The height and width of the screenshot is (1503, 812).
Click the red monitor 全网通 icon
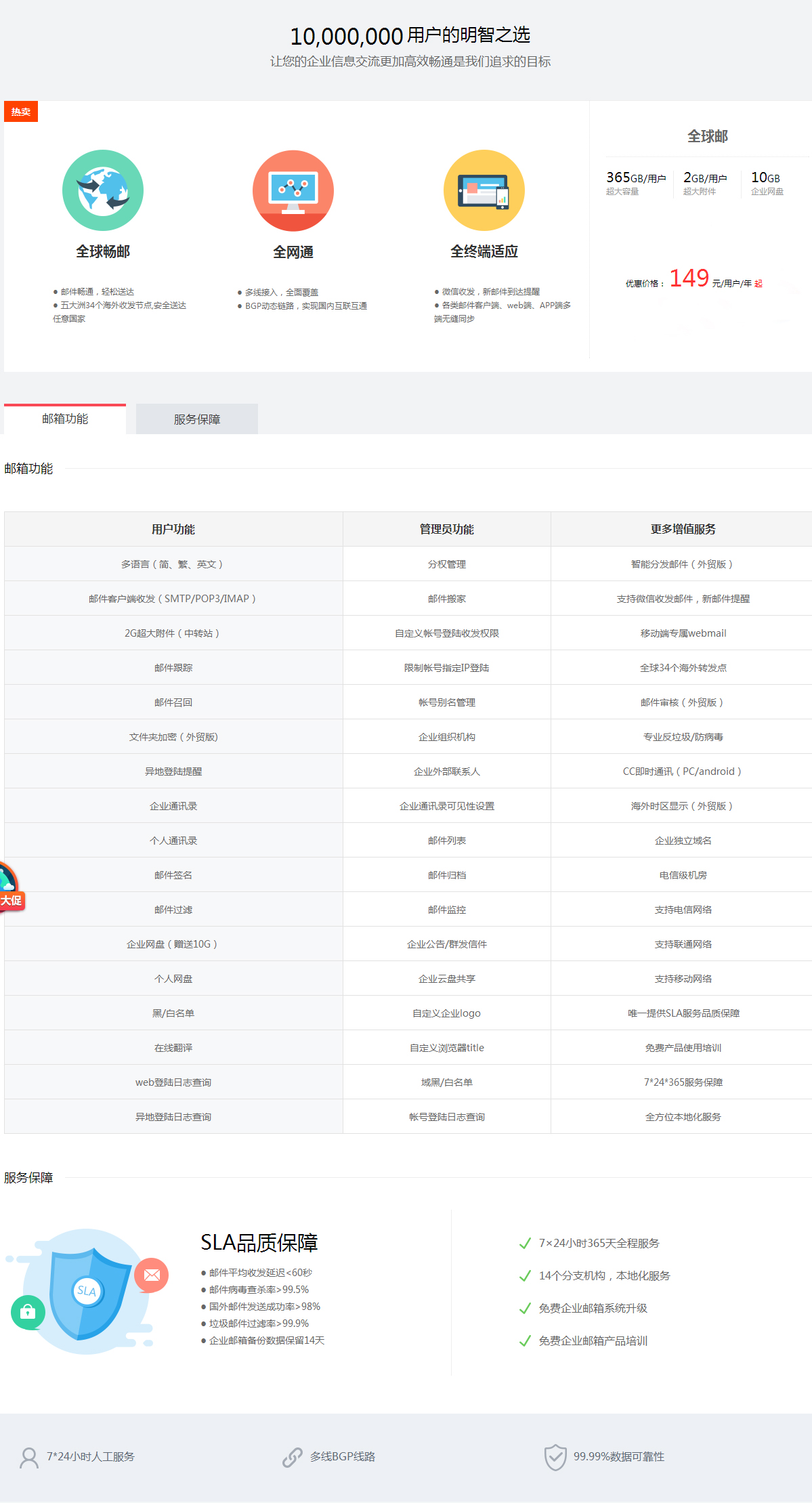[293, 190]
